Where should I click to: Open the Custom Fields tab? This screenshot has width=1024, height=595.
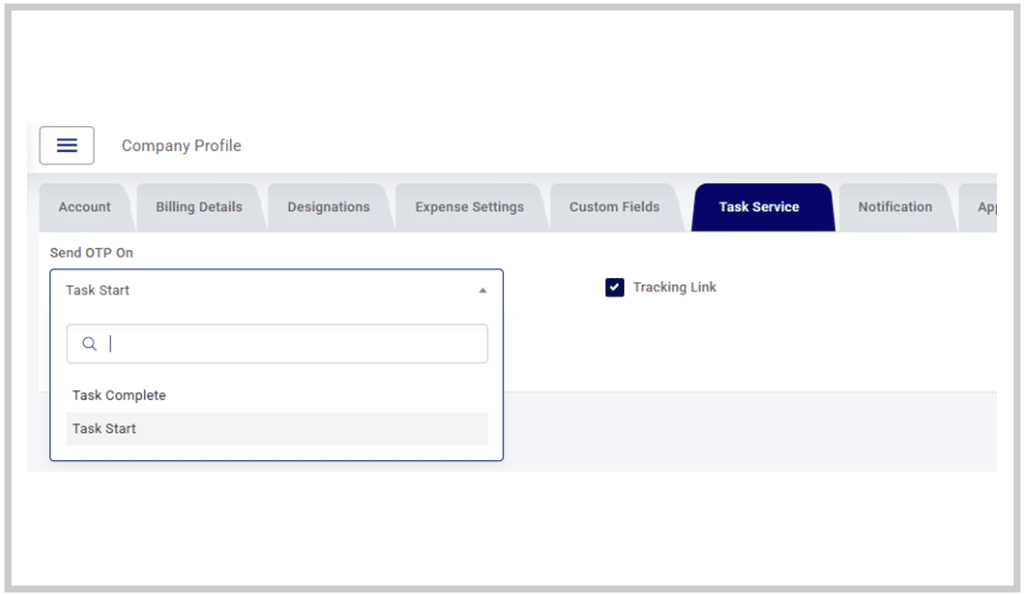(613, 207)
